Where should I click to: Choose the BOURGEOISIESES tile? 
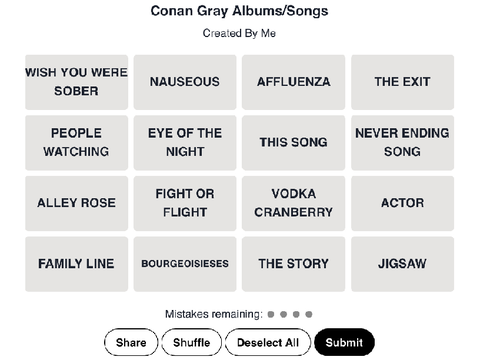(x=185, y=264)
